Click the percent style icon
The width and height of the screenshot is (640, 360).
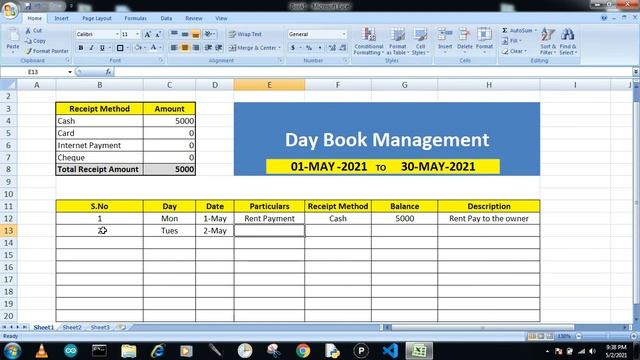pos(309,48)
